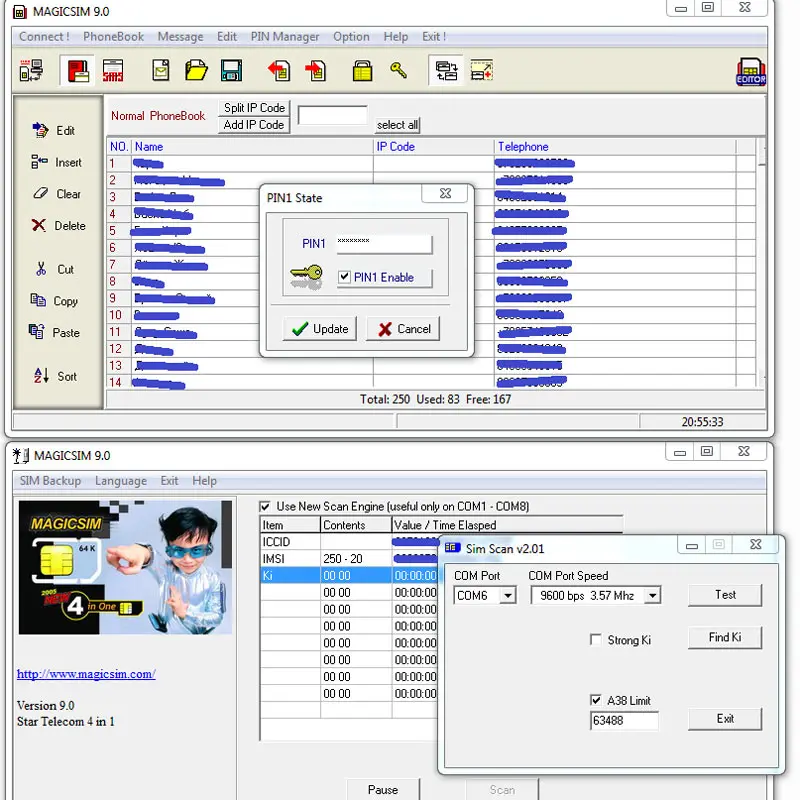Open the SMS editor icon

click(x=113, y=70)
